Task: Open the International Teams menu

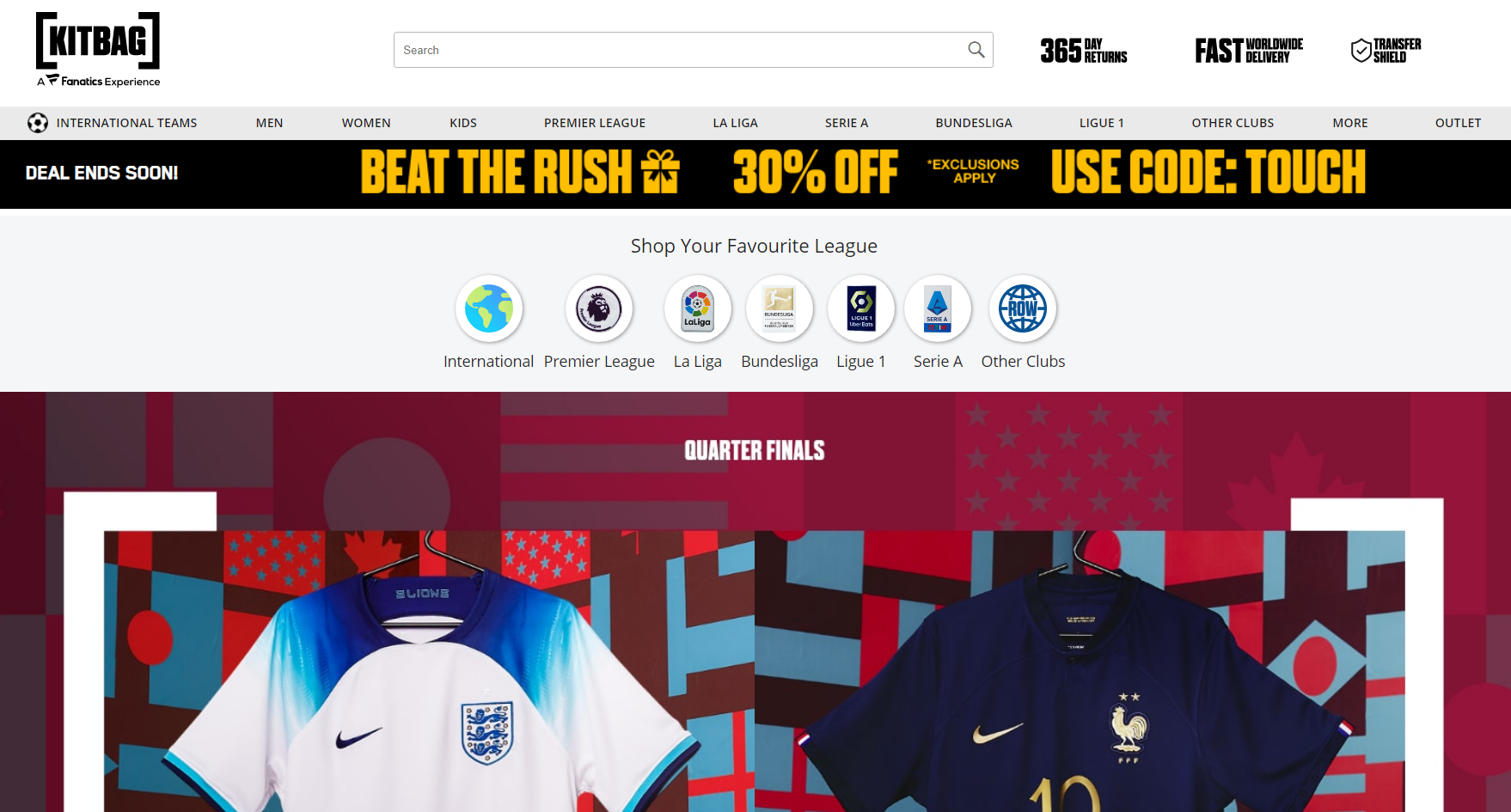Action: pos(113,123)
